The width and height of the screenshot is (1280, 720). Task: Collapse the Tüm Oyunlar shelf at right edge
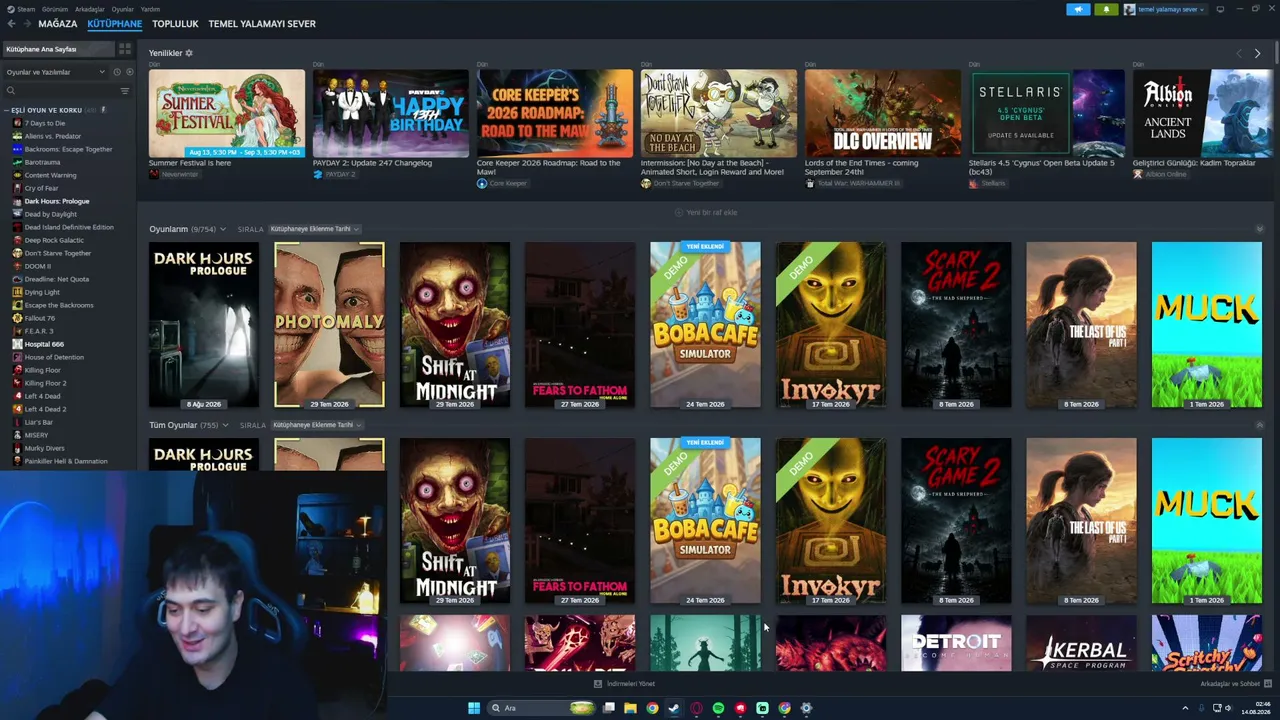tap(1259, 425)
